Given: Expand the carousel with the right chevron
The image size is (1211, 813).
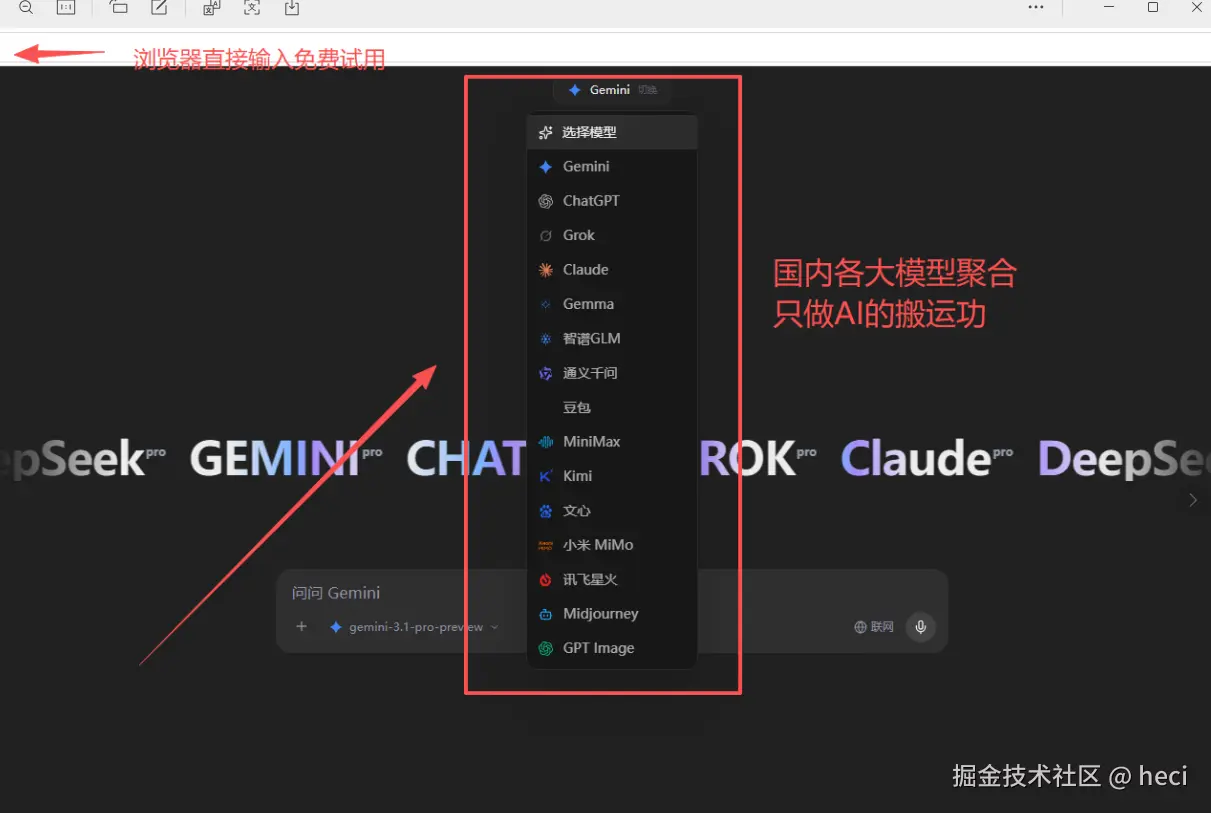Looking at the screenshot, I should tap(1192, 500).
